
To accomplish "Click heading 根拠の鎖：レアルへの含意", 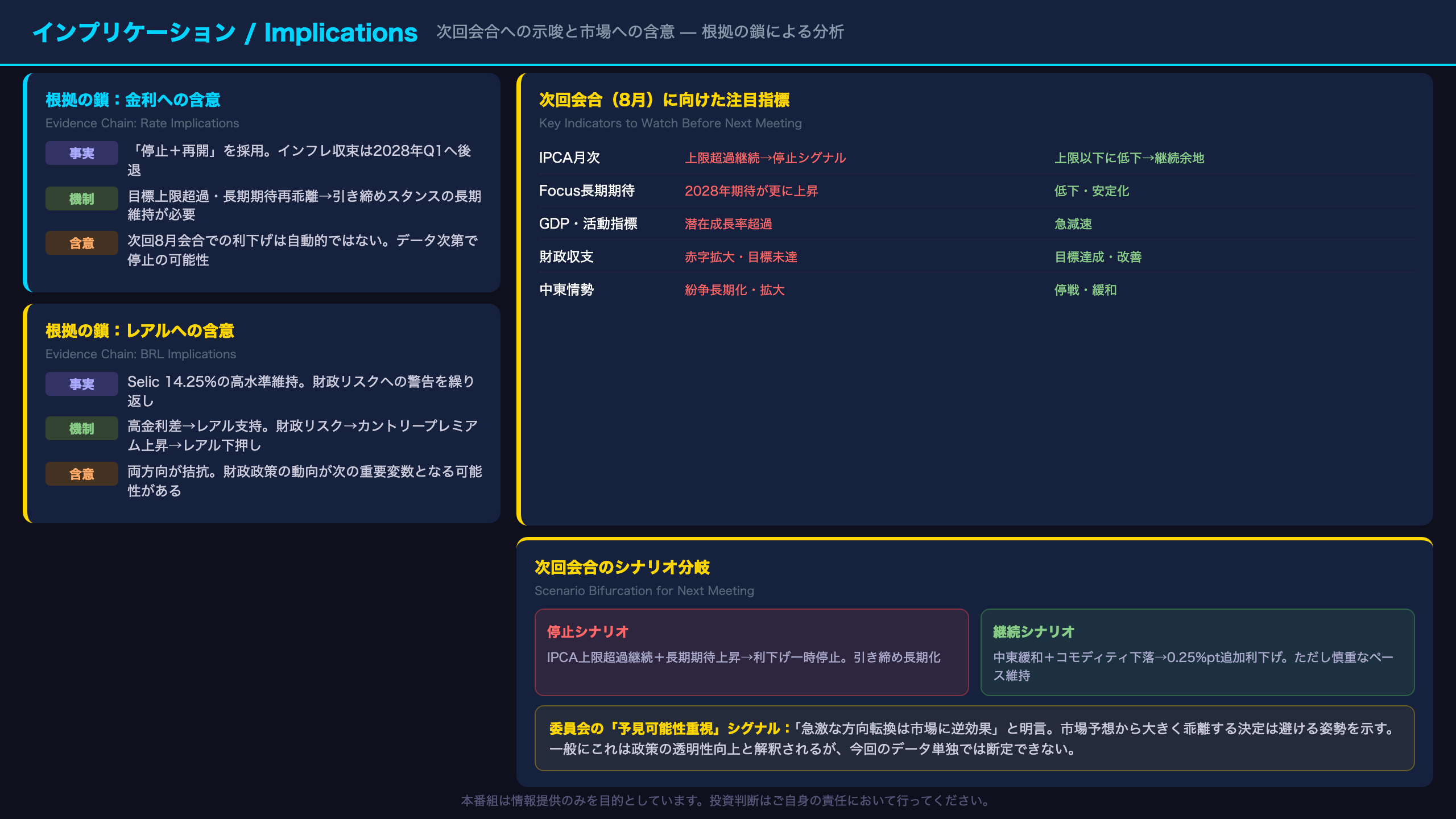I will coord(140,330).
